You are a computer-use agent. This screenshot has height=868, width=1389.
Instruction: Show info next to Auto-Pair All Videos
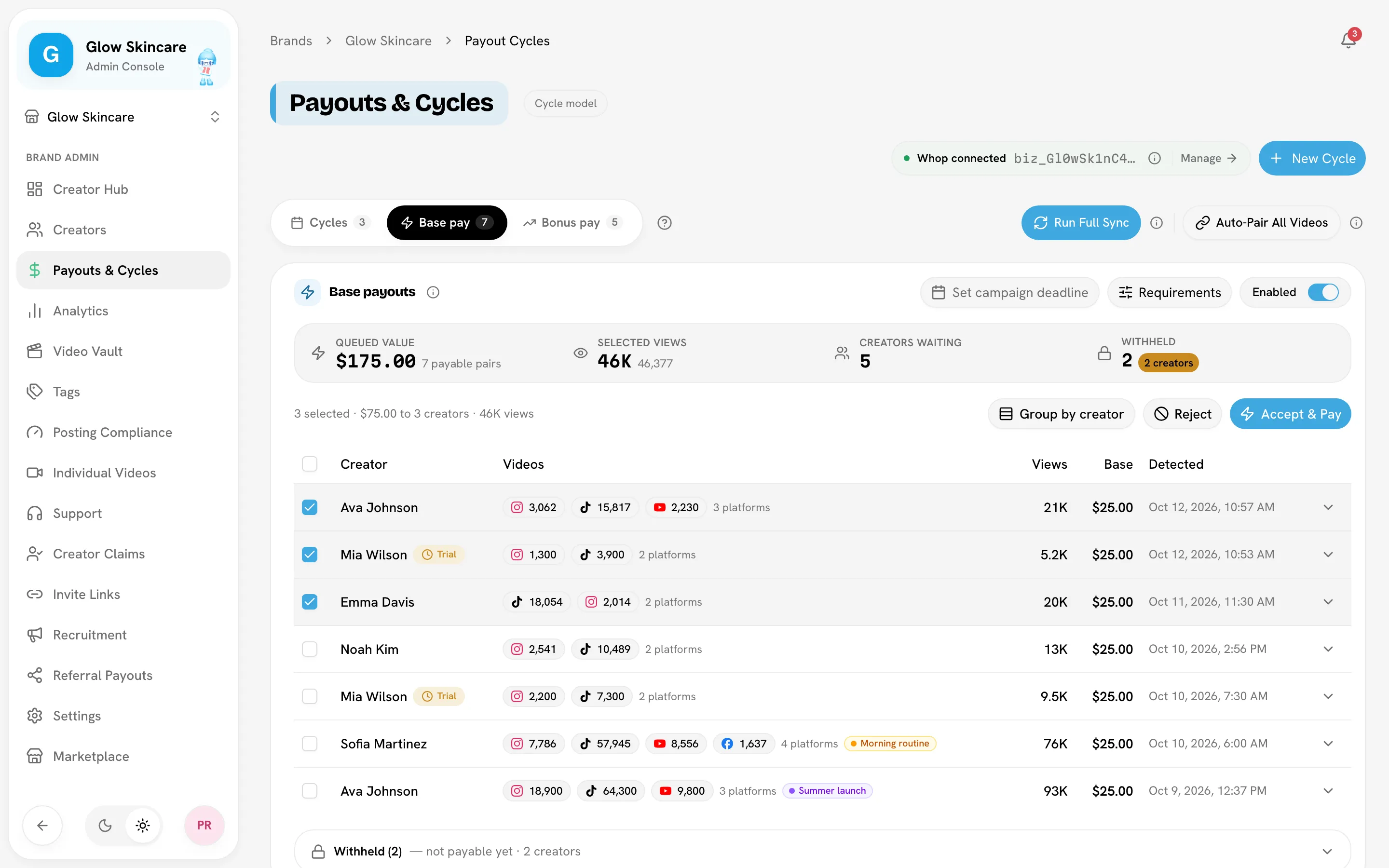(x=1356, y=223)
